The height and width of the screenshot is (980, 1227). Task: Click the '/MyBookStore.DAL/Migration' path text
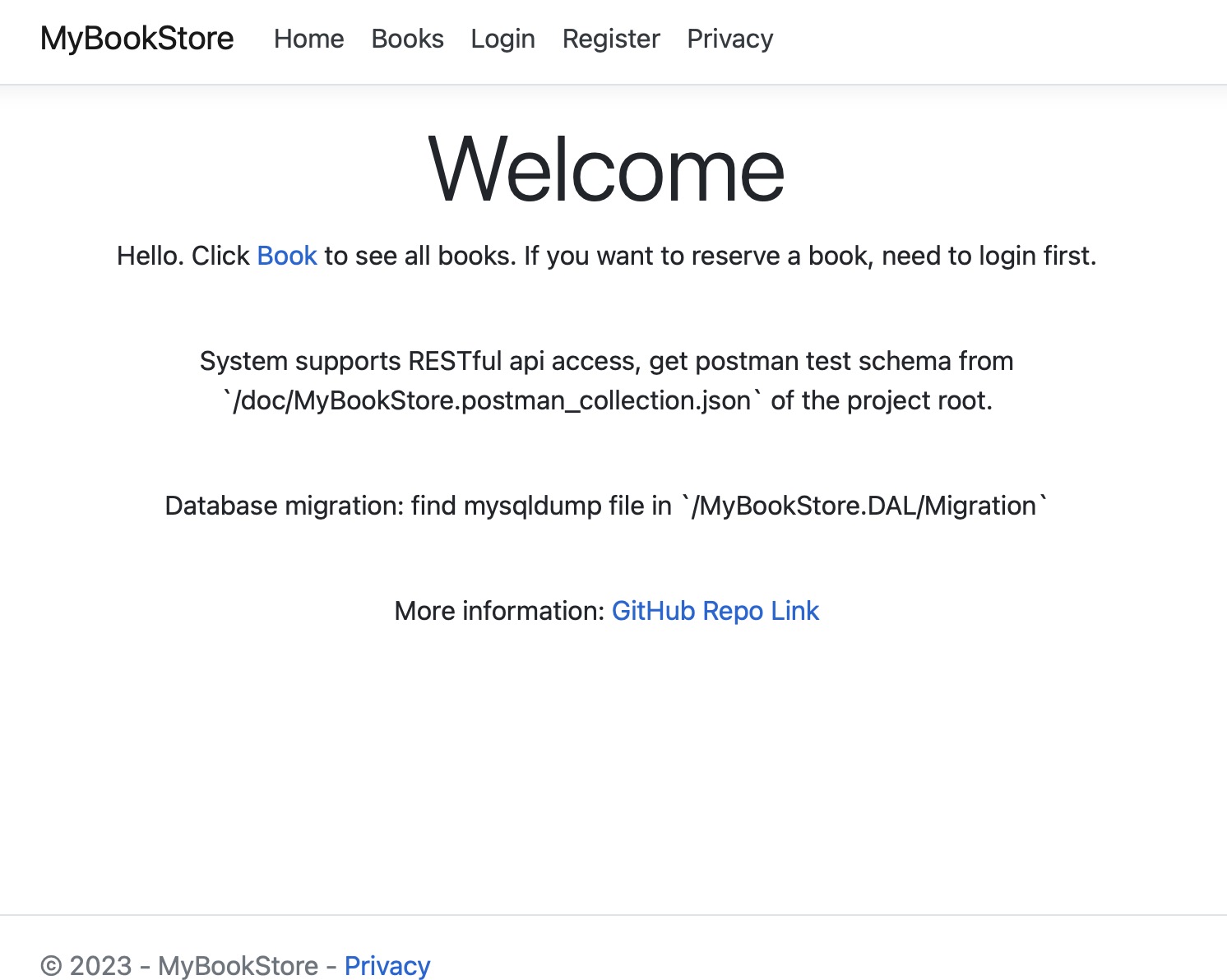(x=865, y=506)
